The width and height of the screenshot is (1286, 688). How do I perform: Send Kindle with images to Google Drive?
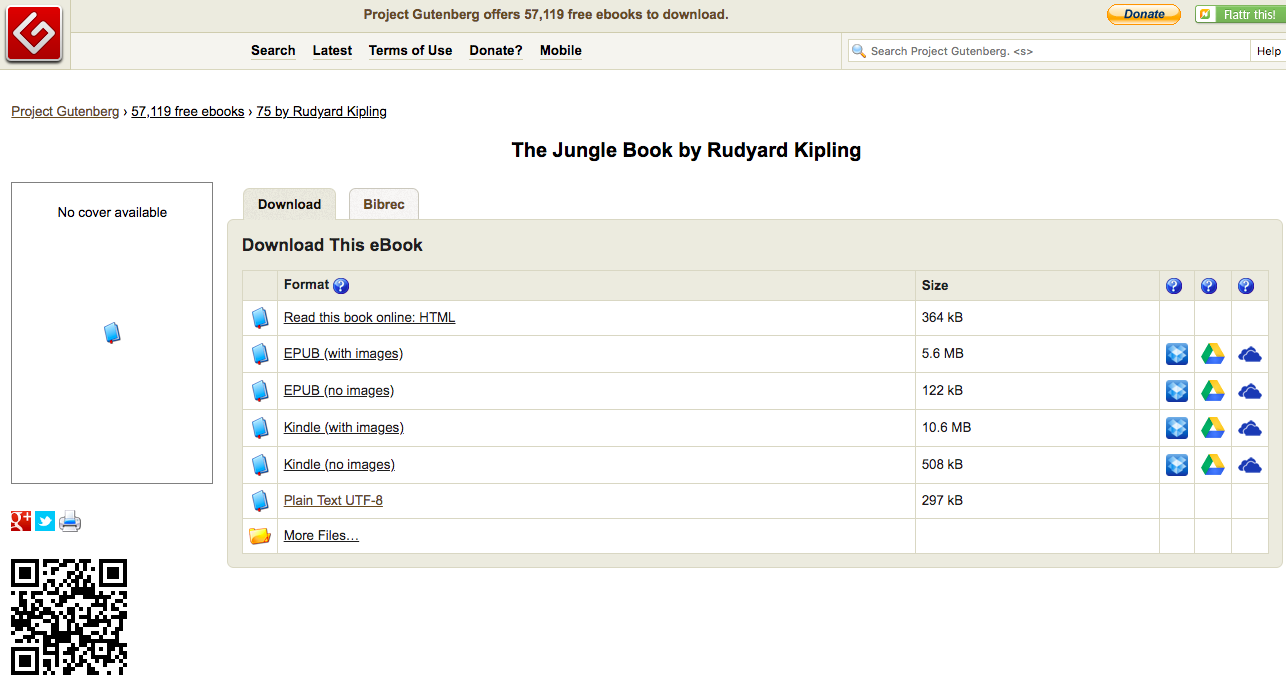pos(1212,428)
